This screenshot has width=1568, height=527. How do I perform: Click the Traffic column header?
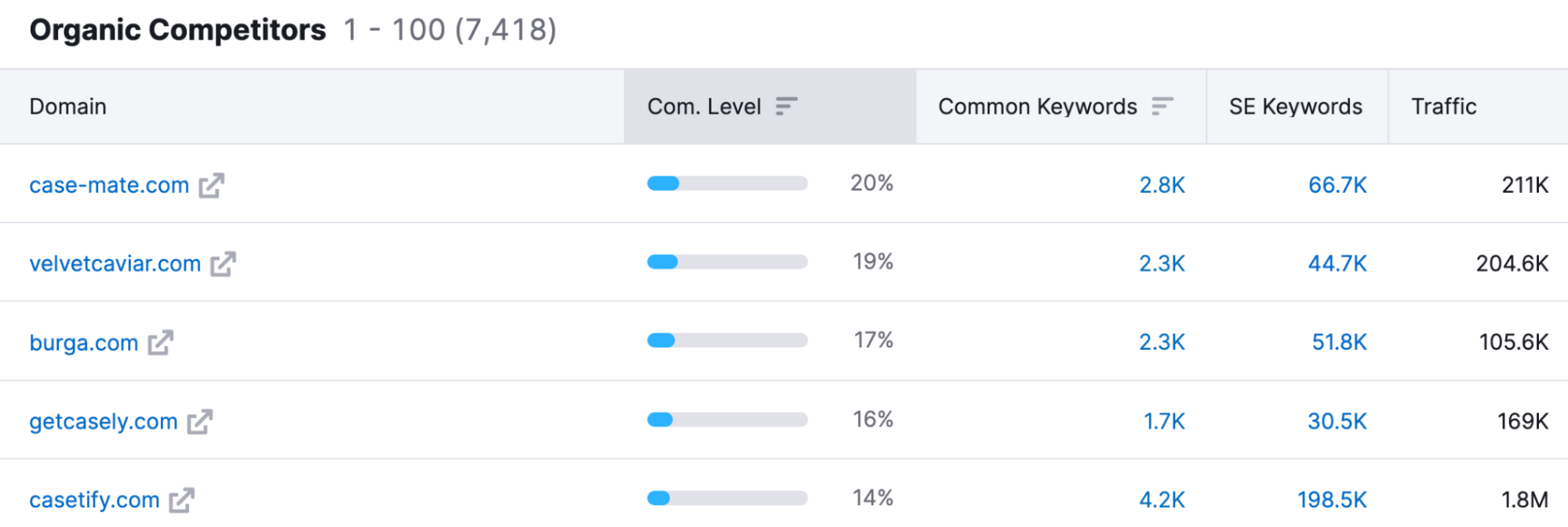point(1443,107)
